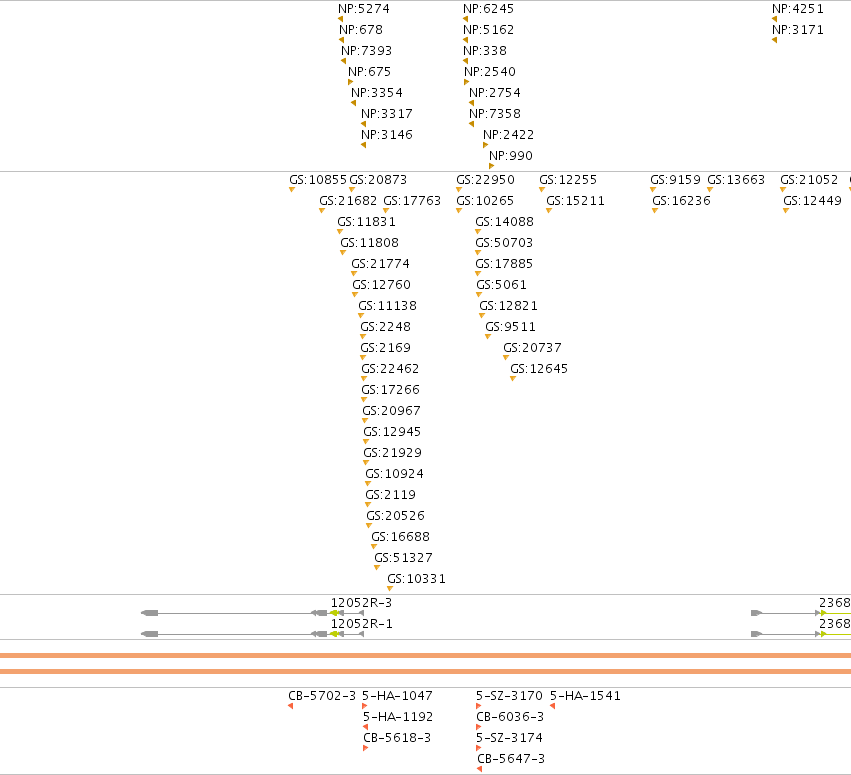Viewport: 851px width, 775px height.
Task: Click the NP:3317 label
Action: (x=387, y=114)
